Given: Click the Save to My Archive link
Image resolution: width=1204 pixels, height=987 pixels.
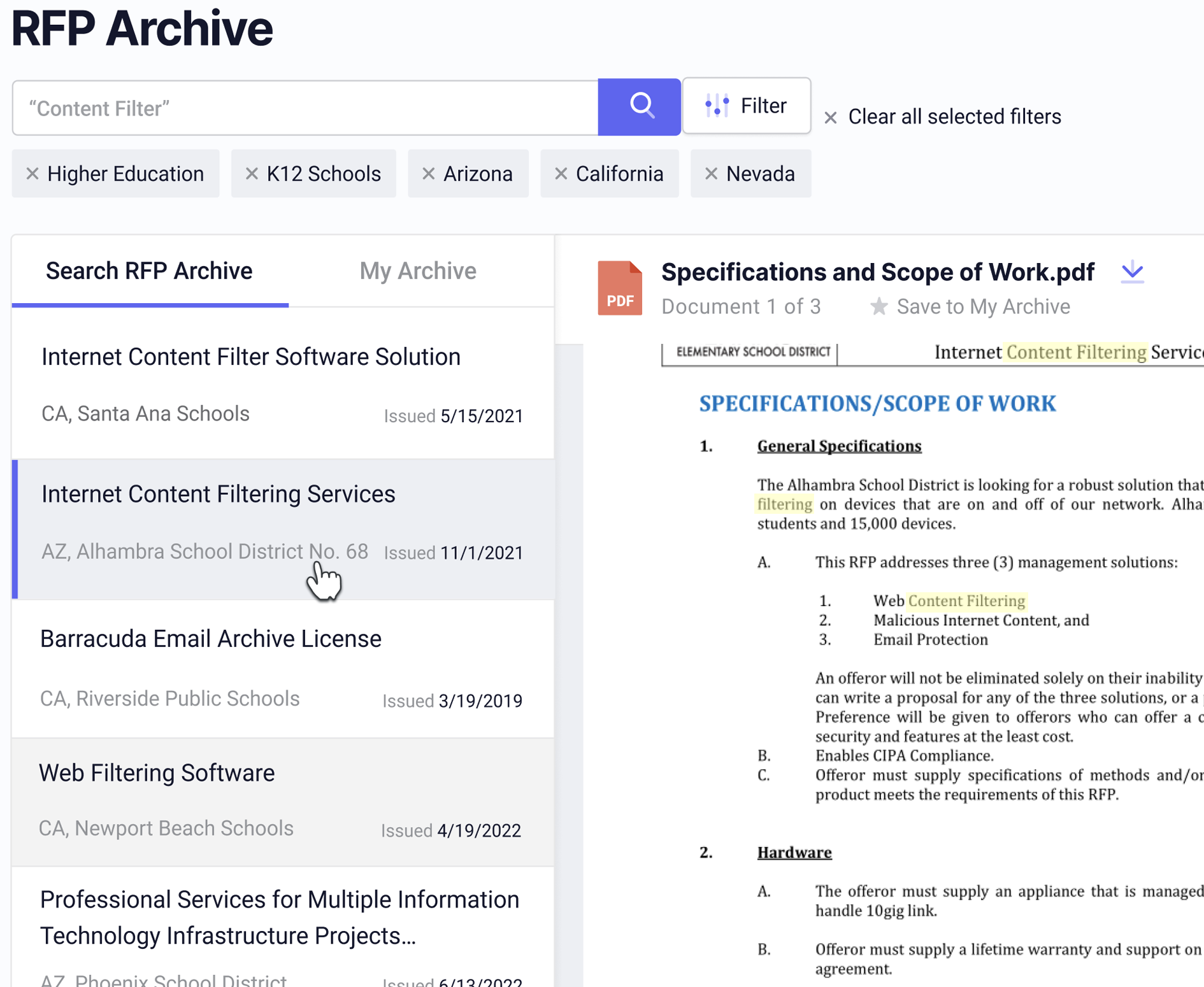Looking at the screenshot, I should tap(983, 306).
